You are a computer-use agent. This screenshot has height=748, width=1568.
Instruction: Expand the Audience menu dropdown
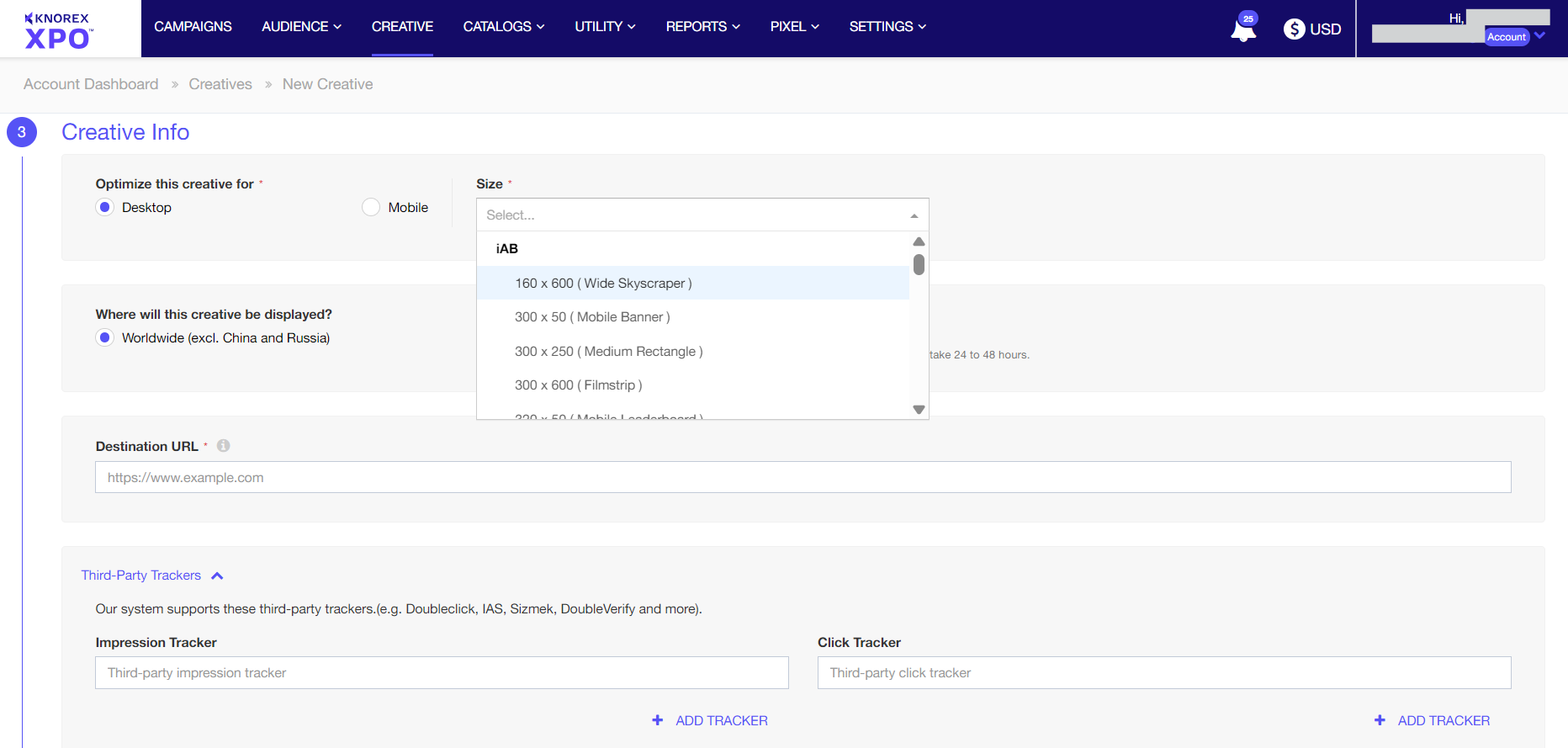click(301, 27)
